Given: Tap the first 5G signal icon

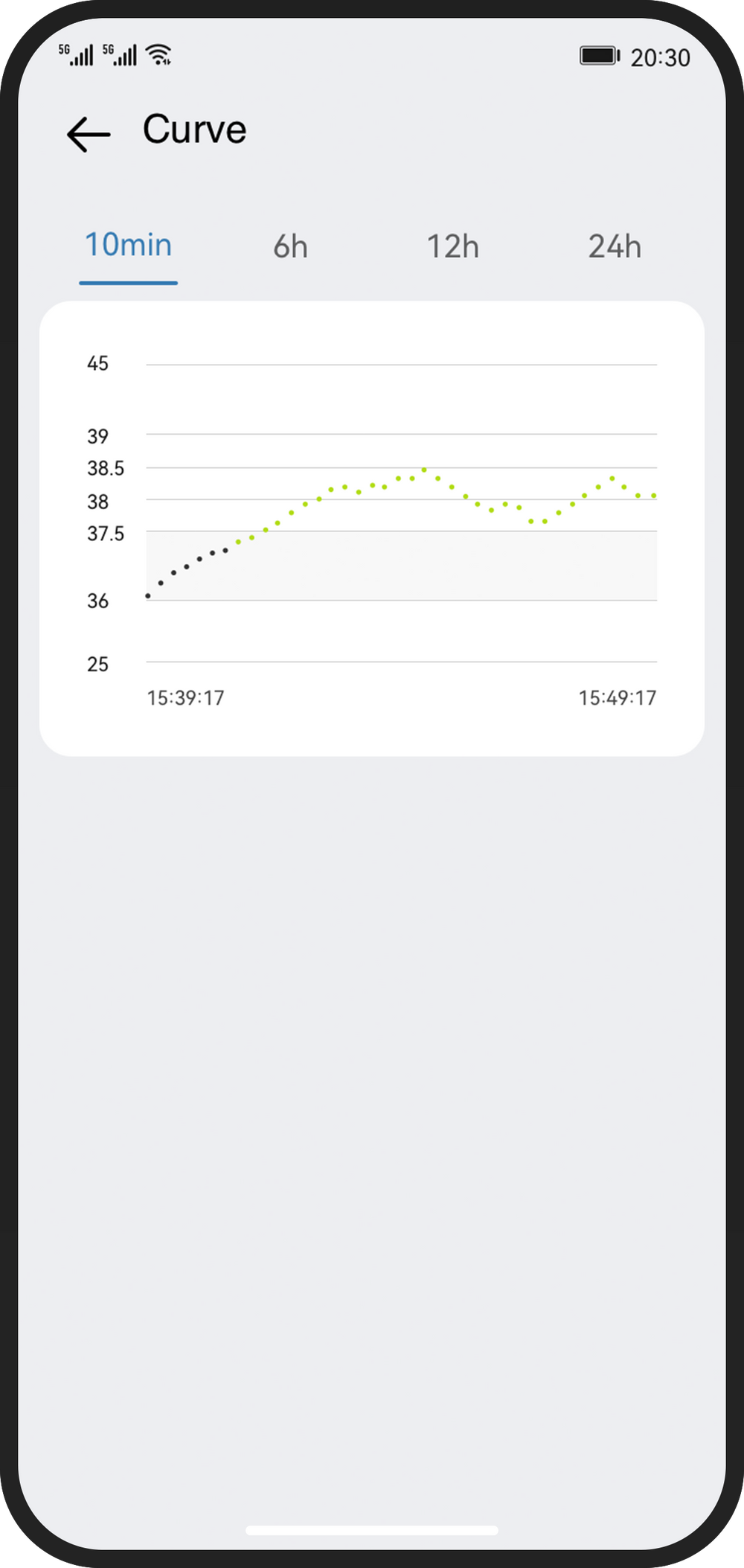Looking at the screenshot, I should [77, 54].
